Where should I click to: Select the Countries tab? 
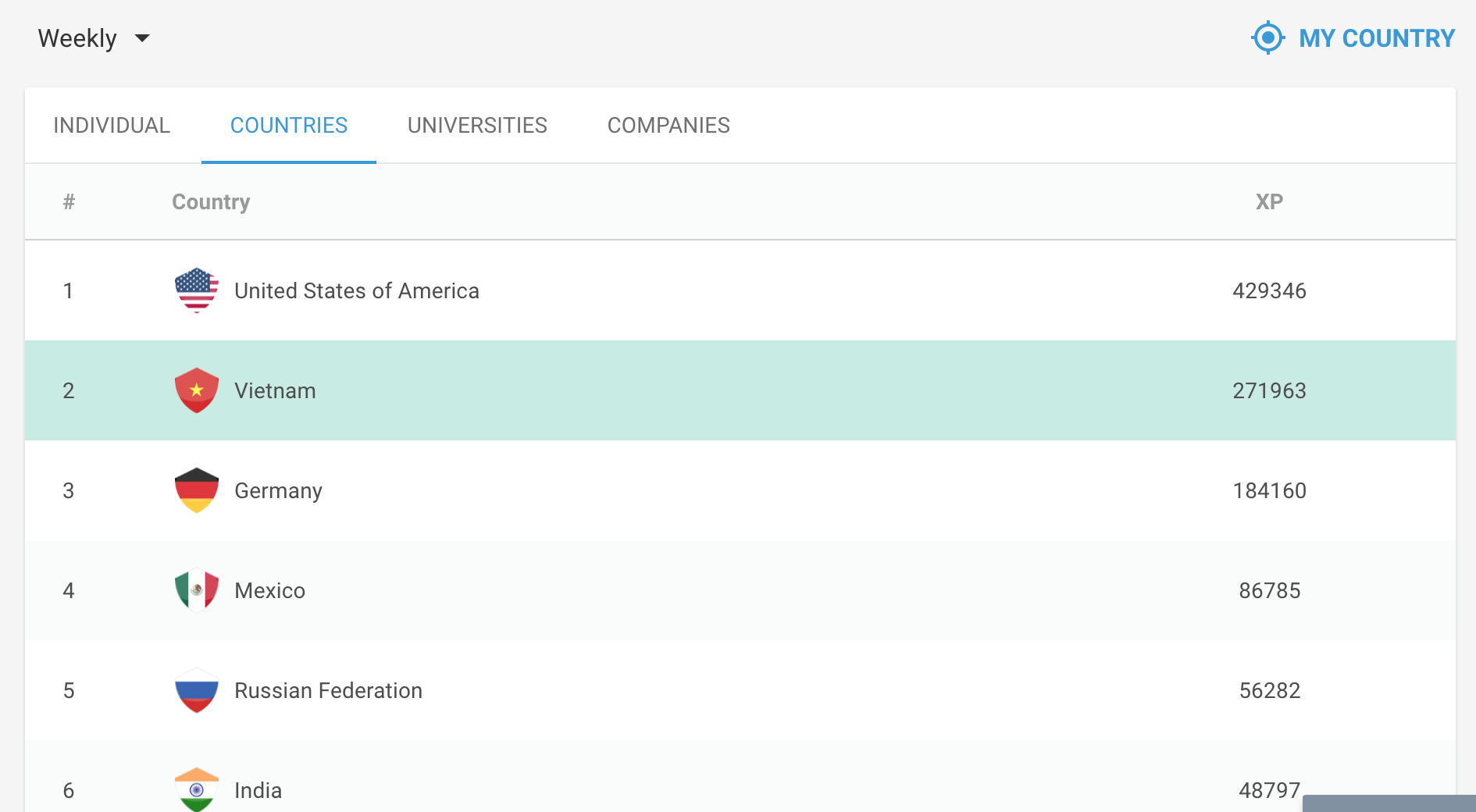(x=289, y=126)
